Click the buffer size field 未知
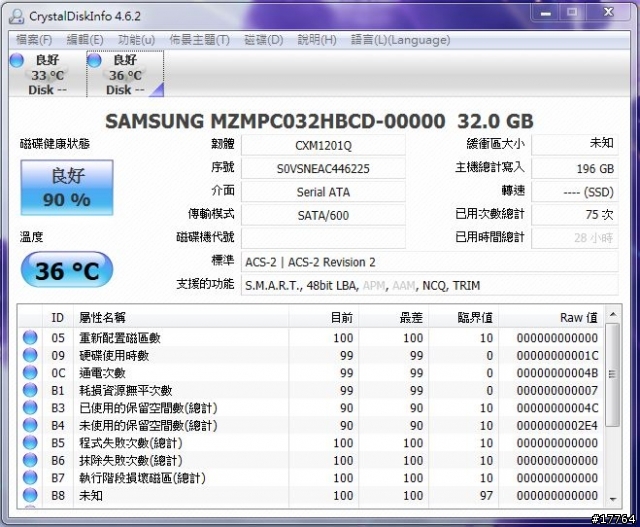Viewport: 640px width, 527px height. 575,145
